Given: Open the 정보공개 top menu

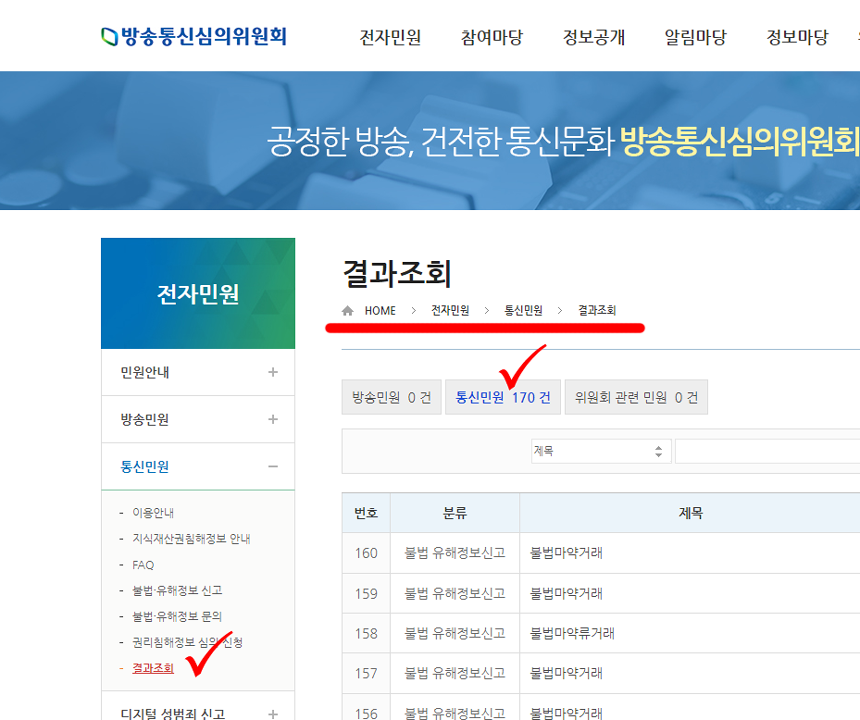Looking at the screenshot, I should pyautogui.click(x=594, y=38).
